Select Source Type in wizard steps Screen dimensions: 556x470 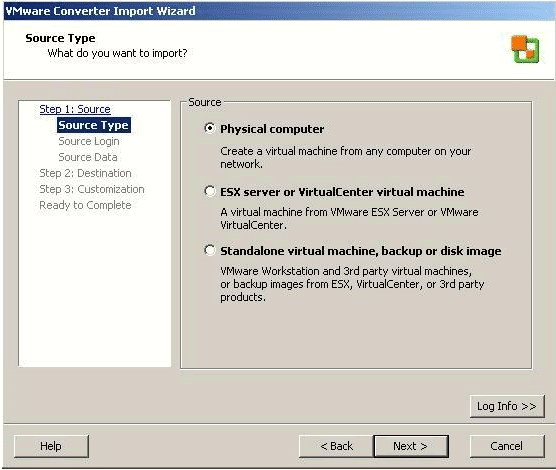tap(94, 125)
